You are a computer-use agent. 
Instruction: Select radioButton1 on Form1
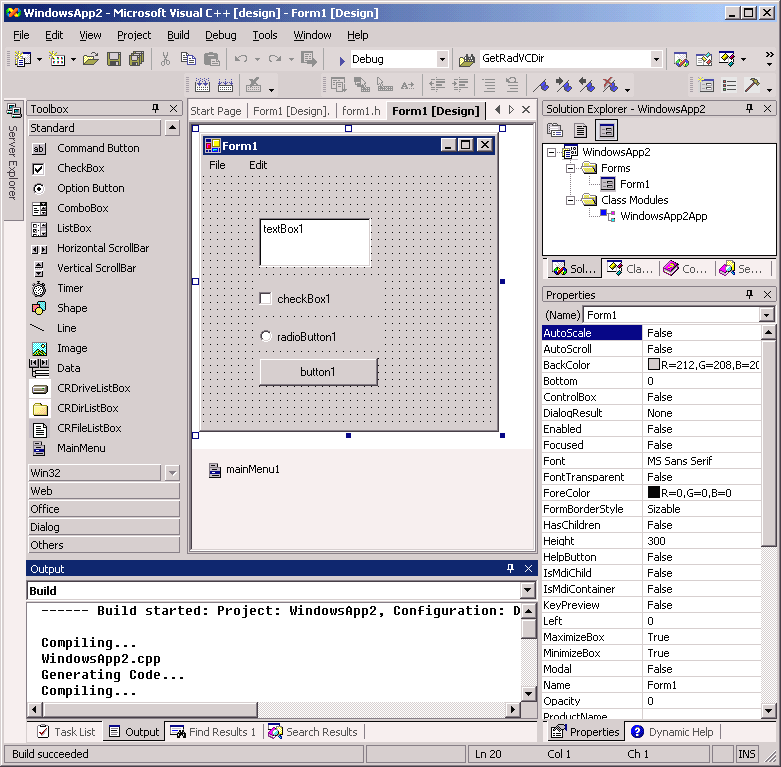265,336
